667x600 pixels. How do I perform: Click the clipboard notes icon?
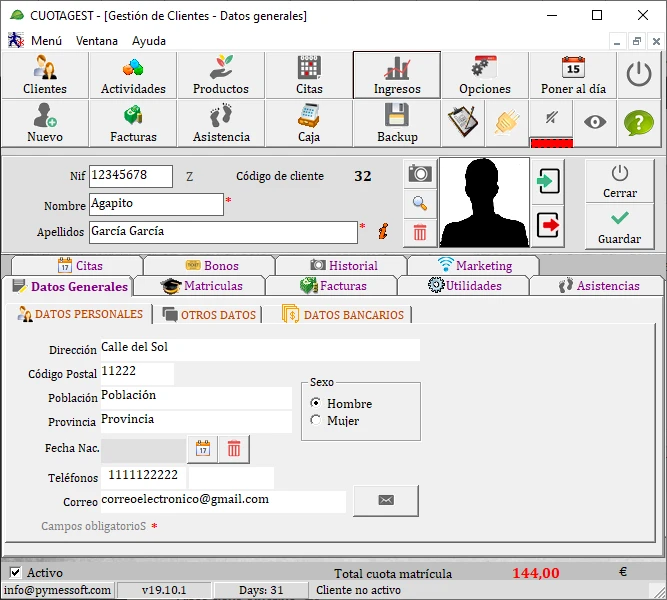coord(463,123)
